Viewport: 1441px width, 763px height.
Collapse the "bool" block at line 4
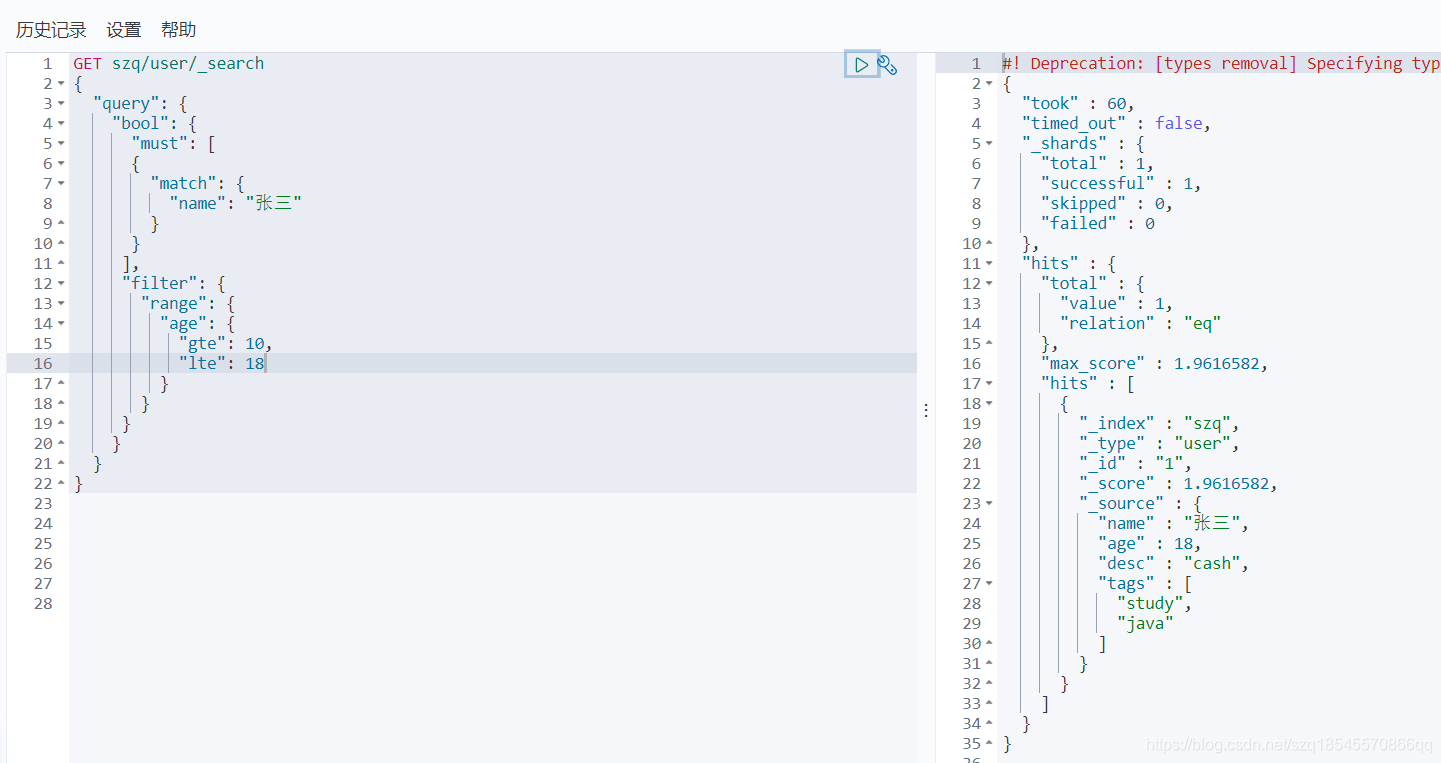pyautogui.click(x=61, y=124)
